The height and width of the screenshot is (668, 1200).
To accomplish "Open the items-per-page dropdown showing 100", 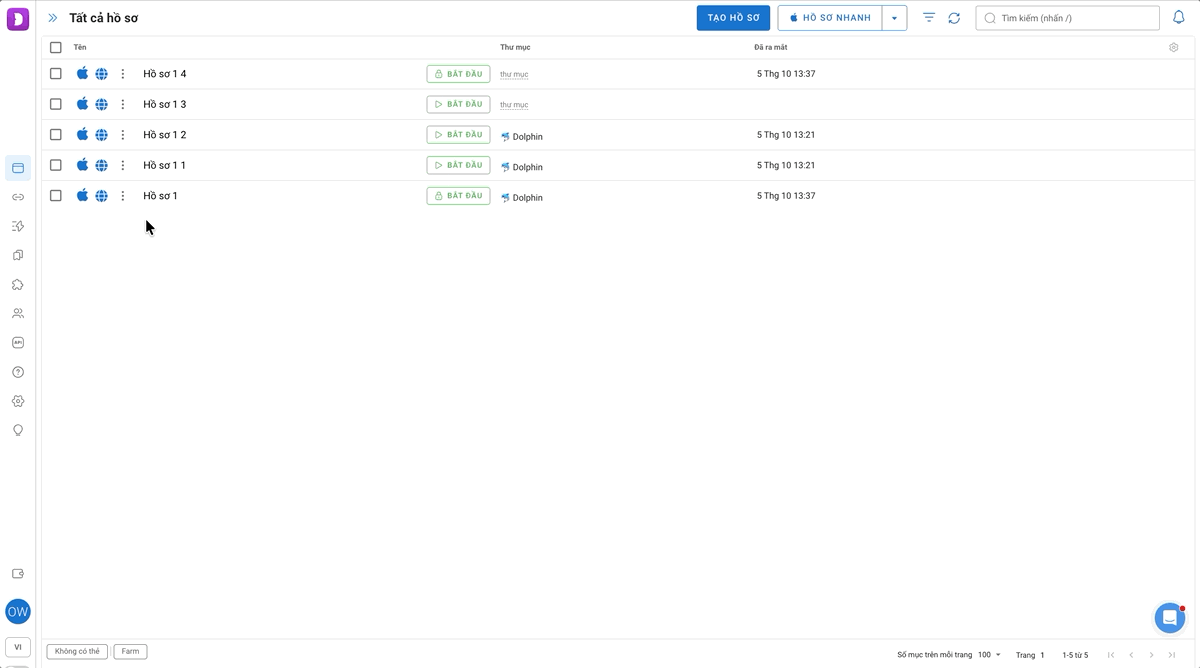I will point(990,655).
